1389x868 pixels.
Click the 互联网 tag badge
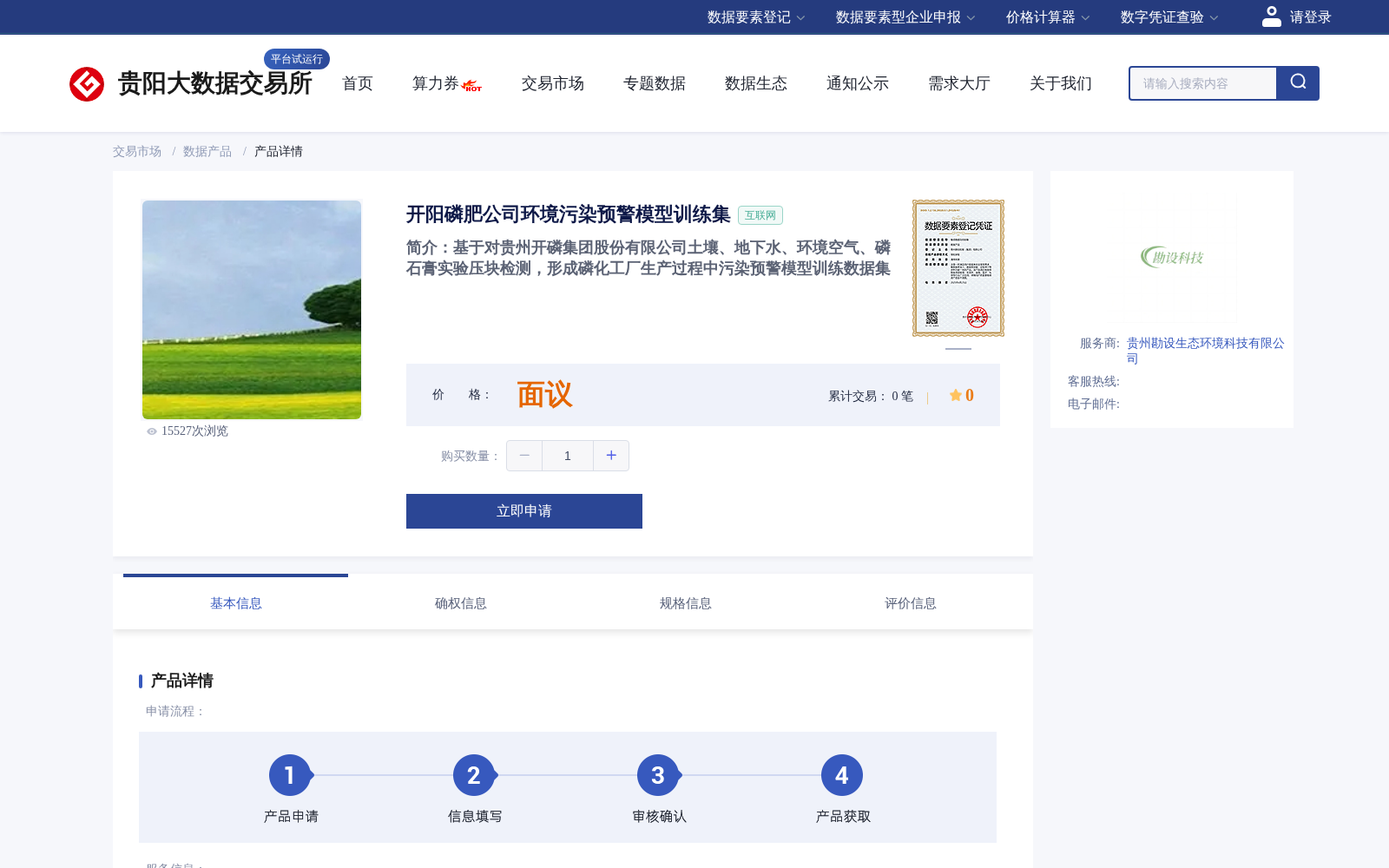(760, 215)
